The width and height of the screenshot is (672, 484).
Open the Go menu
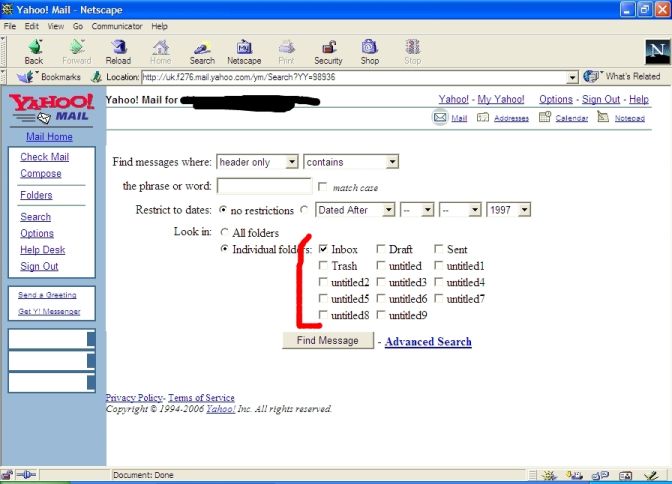pos(78,26)
